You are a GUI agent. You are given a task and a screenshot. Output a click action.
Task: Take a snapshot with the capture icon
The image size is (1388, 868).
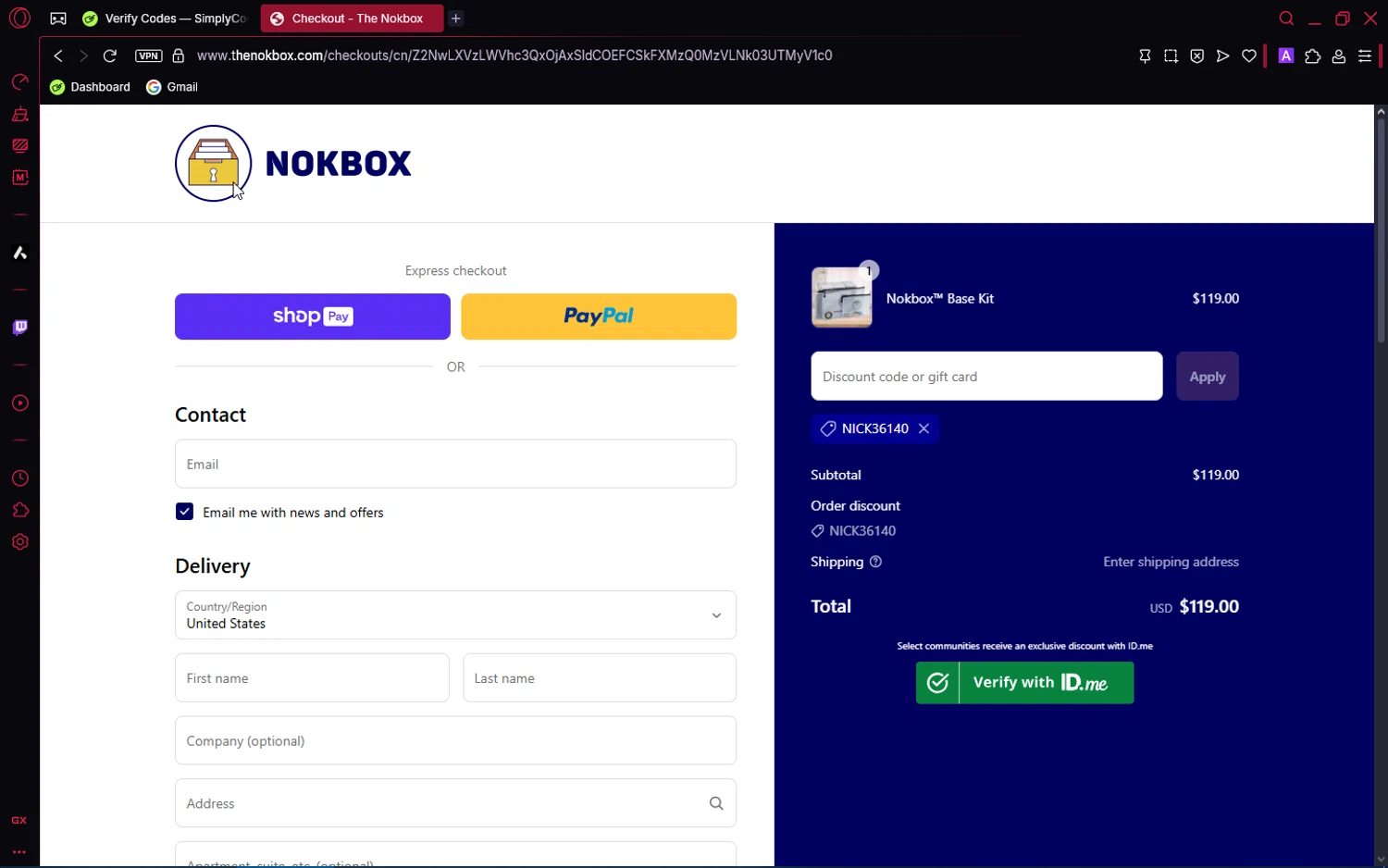click(1171, 56)
